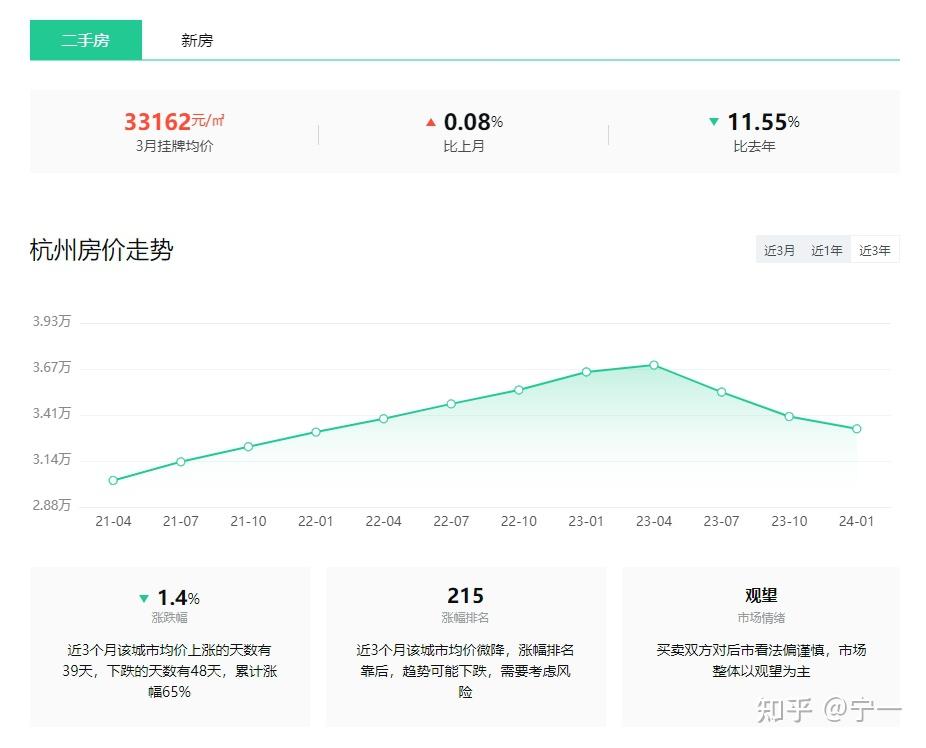Click the 22-07 data point on chart

451,404
